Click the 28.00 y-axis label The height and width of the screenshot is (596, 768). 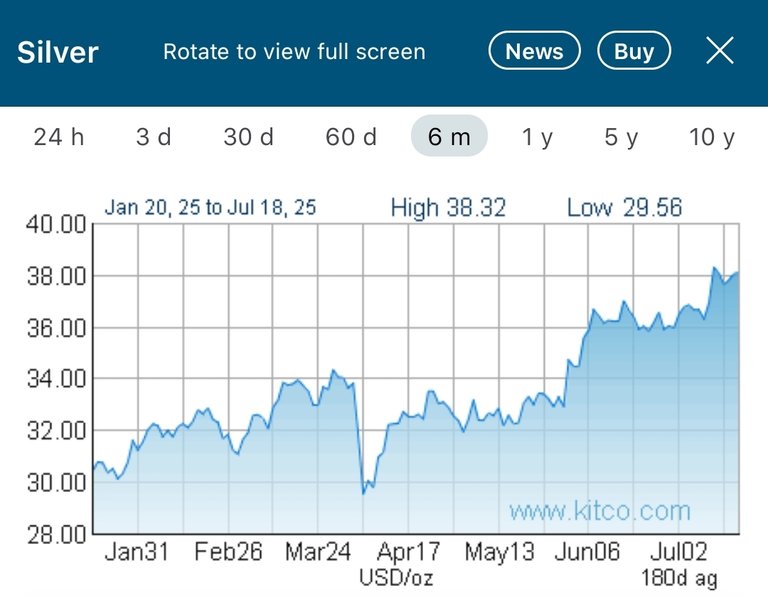pyautogui.click(x=56, y=534)
